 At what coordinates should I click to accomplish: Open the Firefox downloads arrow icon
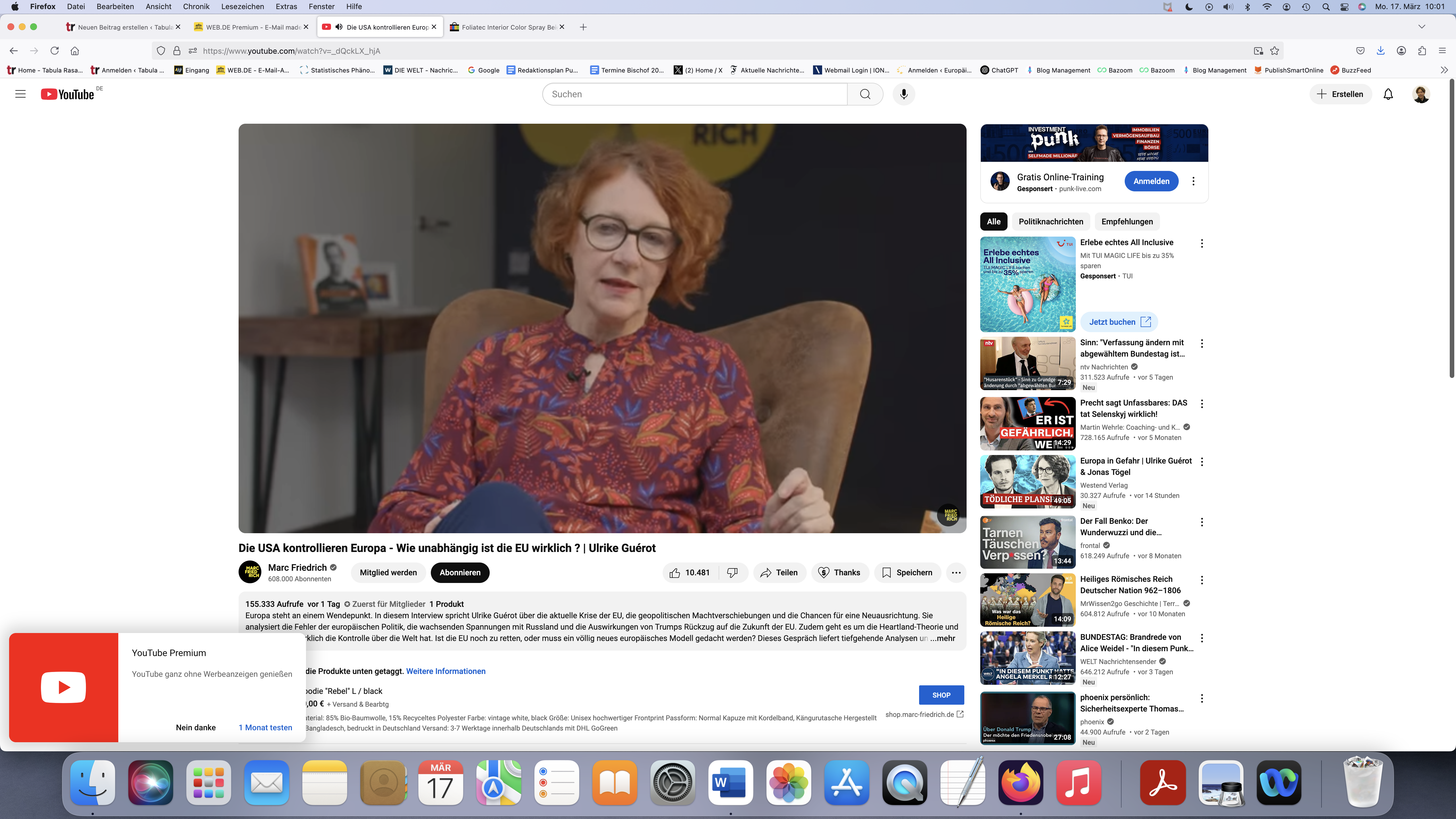[1381, 51]
